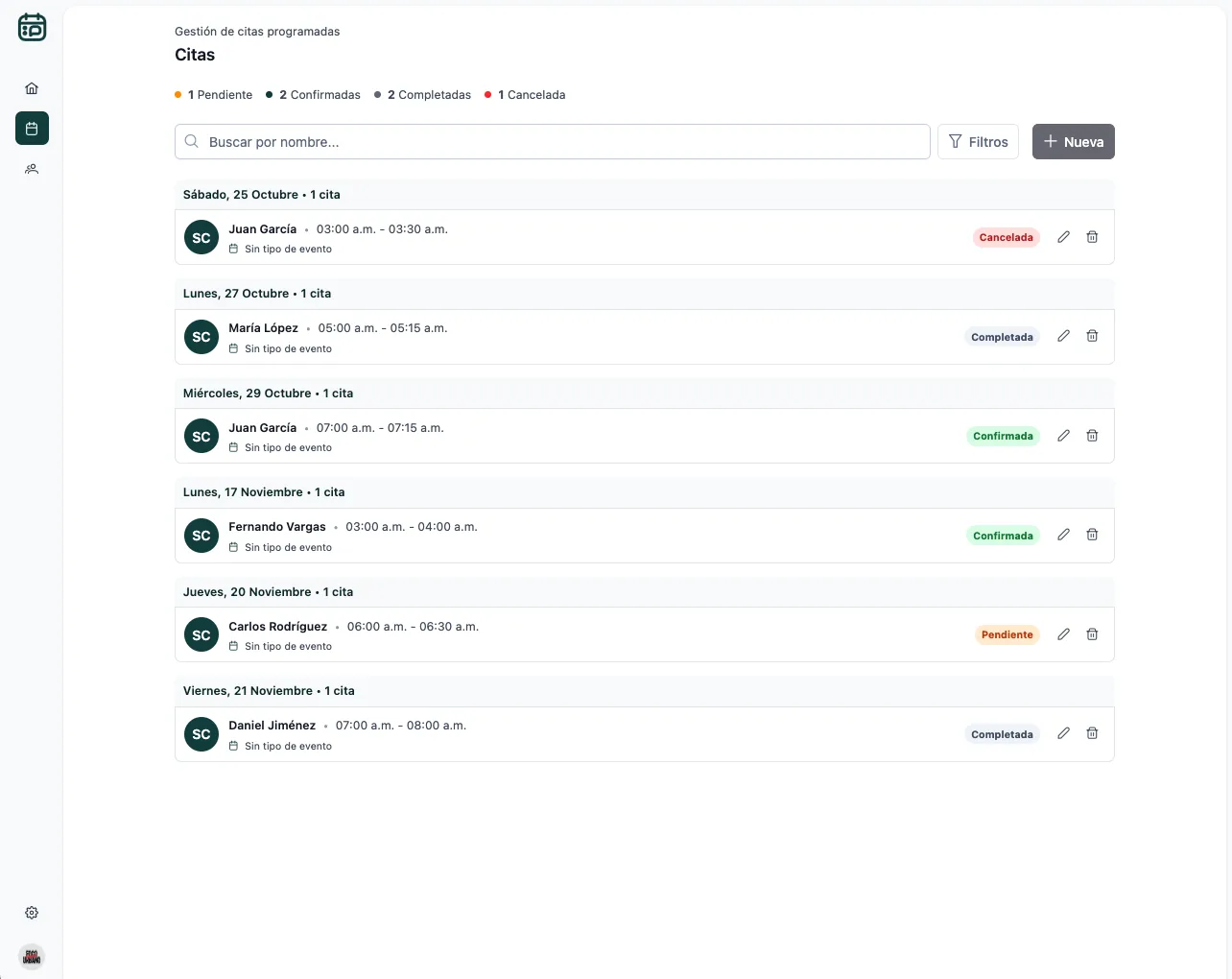
Task: Edit Carlos Rodríguez's appointment
Action: pyautogui.click(x=1063, y=634)
